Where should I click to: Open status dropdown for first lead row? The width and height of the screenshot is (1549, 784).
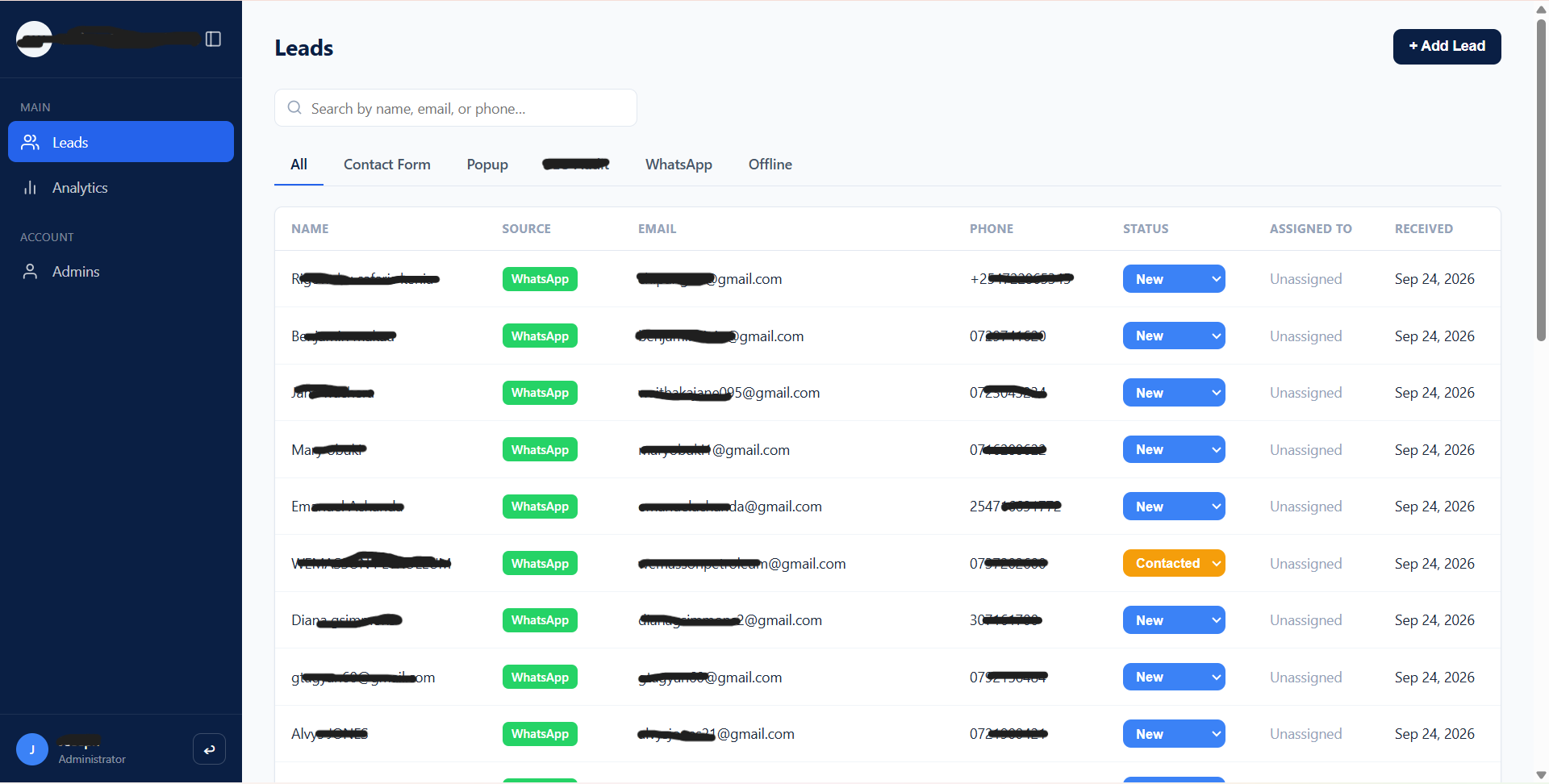click(1174, 279)
